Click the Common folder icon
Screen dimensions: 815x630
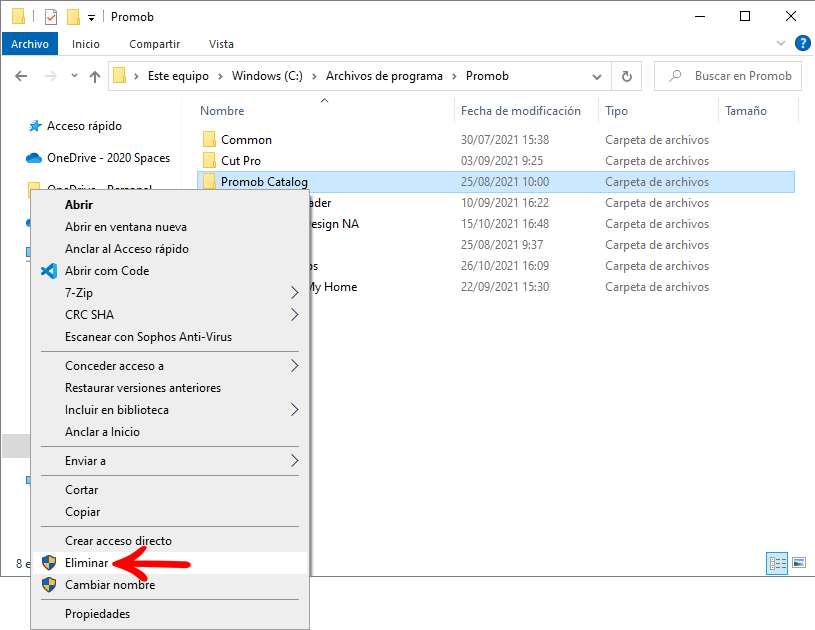pos(209,139)
